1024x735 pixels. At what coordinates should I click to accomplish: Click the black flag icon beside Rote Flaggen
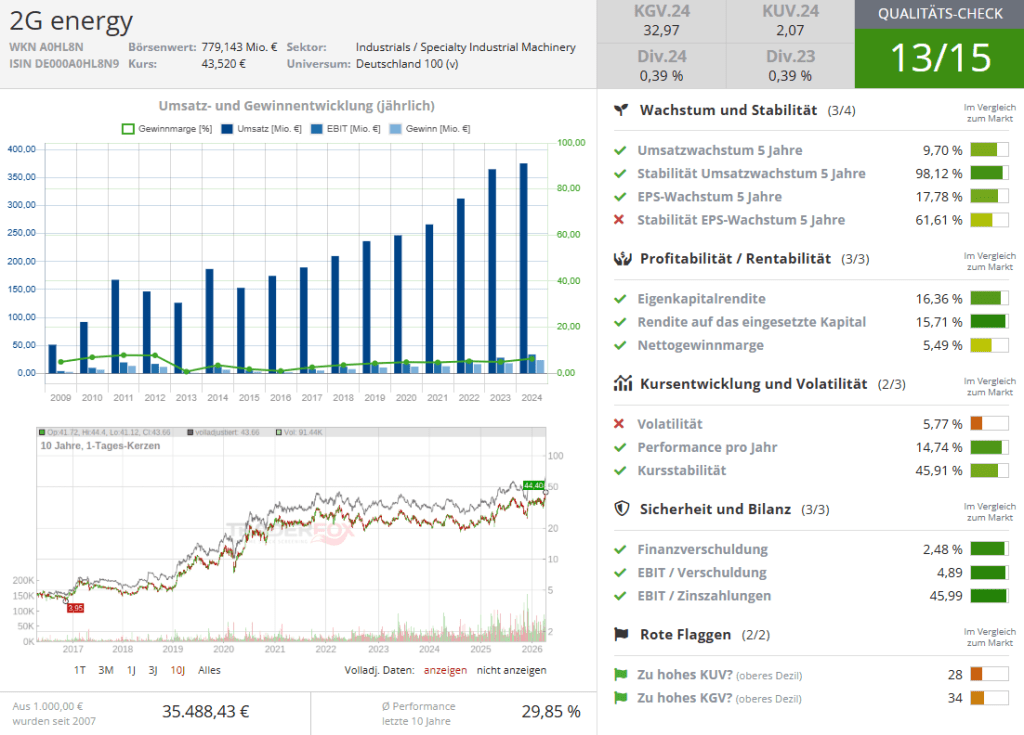point(621,634)
